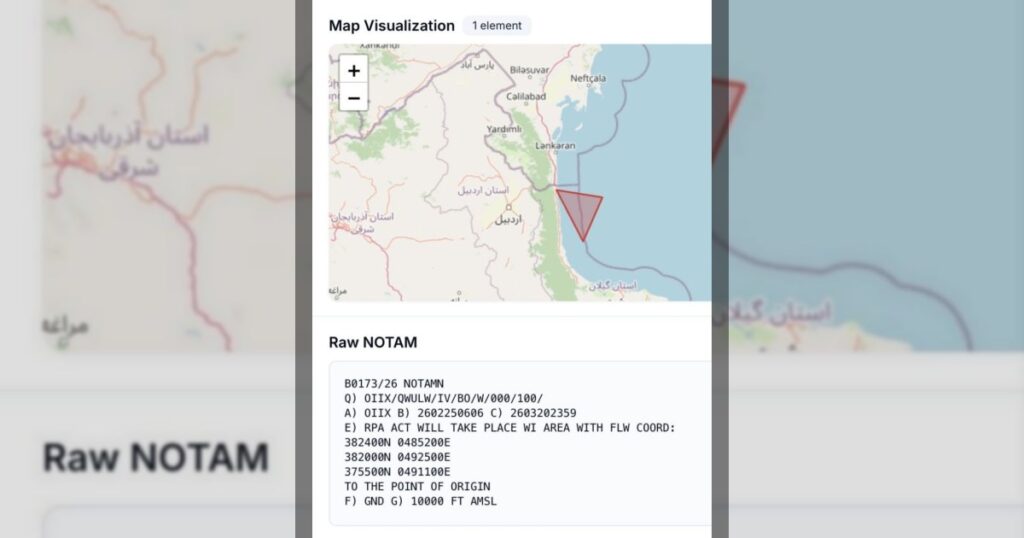Click the "1 element" badge

point(496,26)
